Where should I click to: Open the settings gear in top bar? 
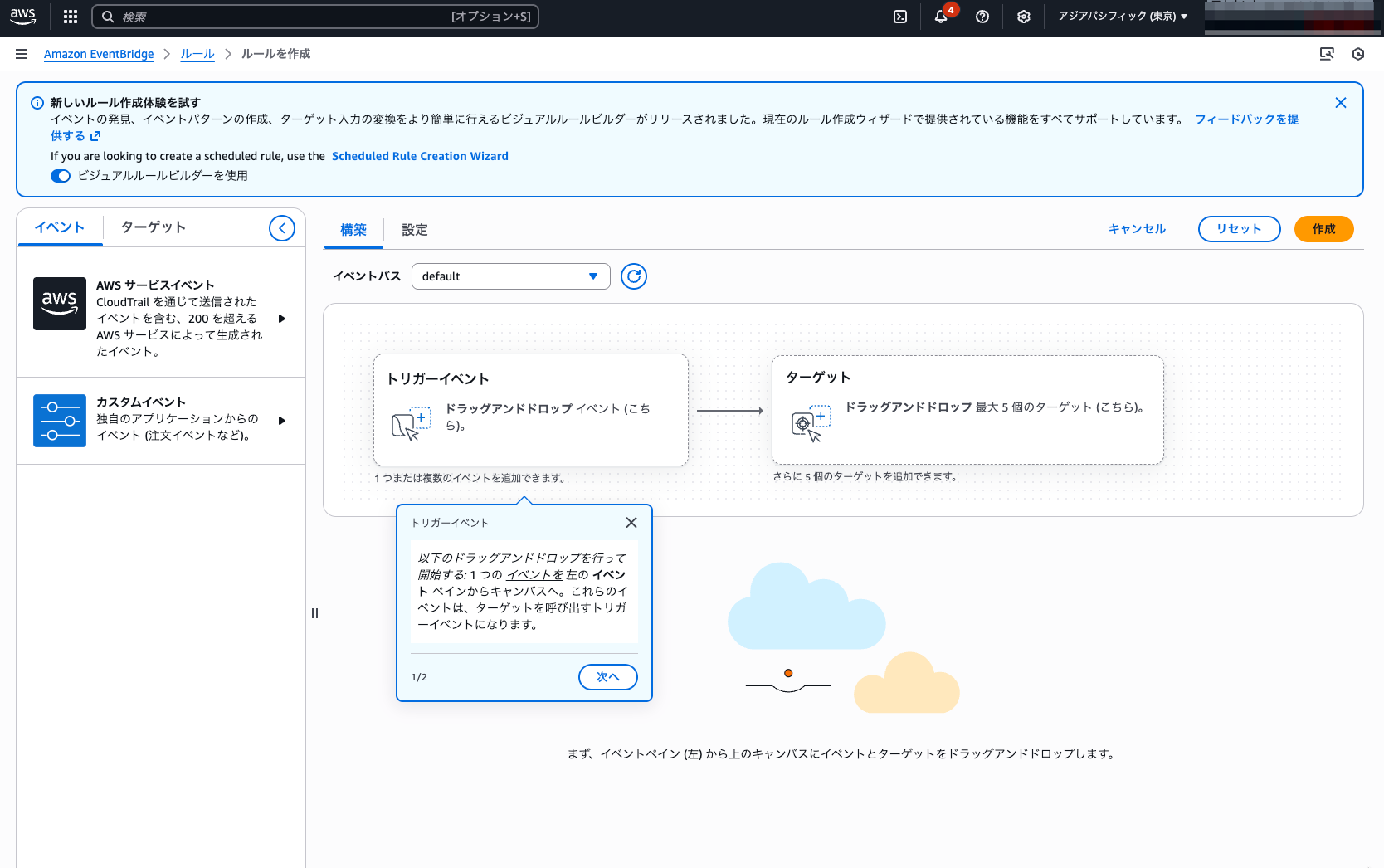point(1024,17)
